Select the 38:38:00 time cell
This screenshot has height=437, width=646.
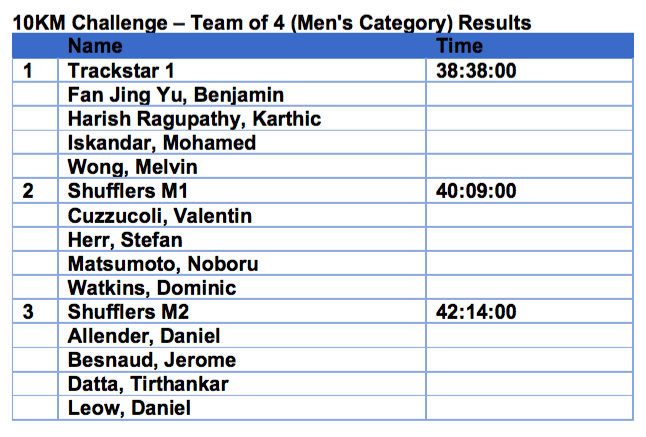[x=529, y=70]
